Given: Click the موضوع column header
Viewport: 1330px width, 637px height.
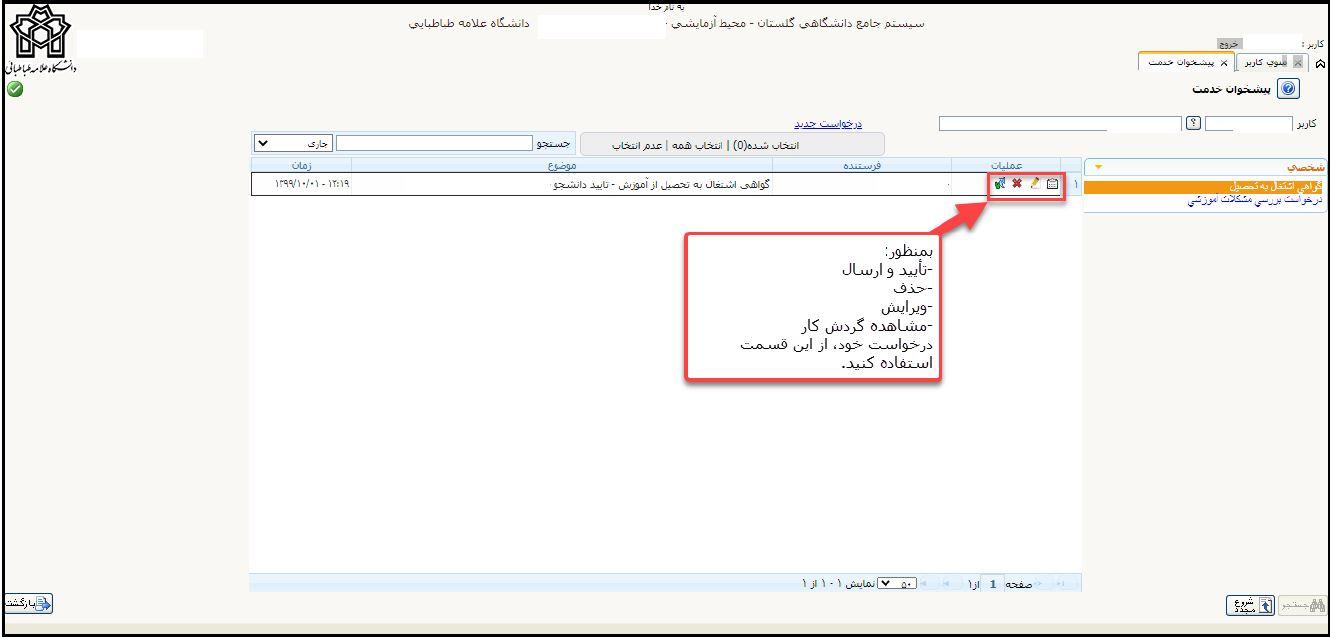Looking at the screenshot, I should pos(561,165).
